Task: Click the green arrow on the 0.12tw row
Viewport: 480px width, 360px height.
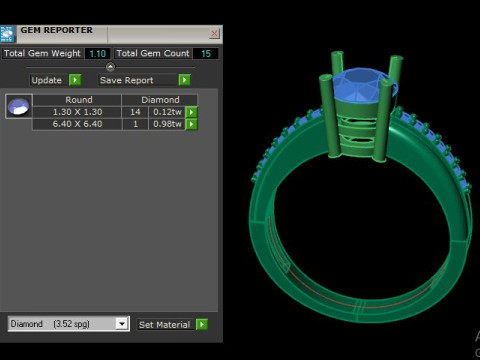Action: pos(191,112)
